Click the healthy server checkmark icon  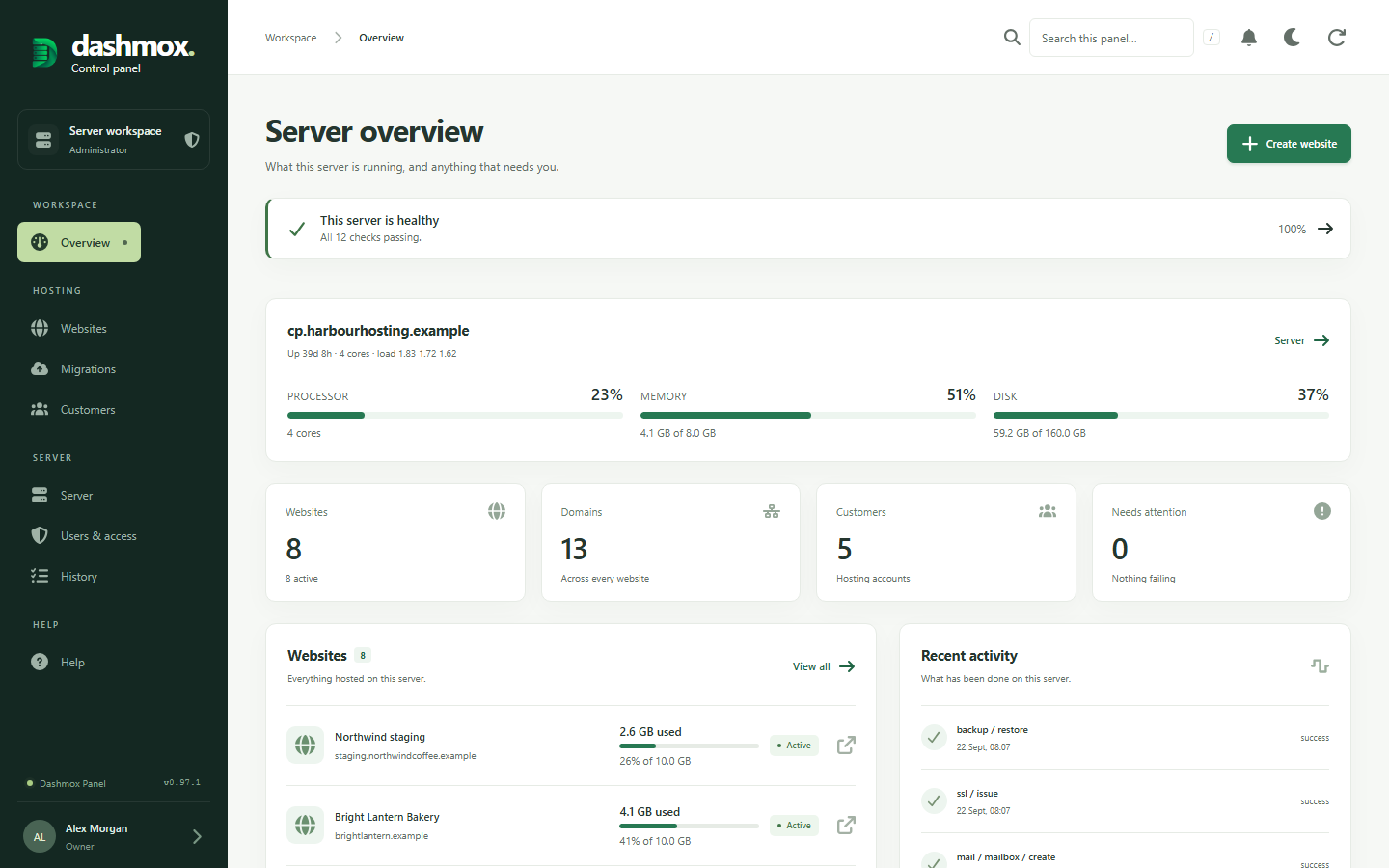[297, 229]
